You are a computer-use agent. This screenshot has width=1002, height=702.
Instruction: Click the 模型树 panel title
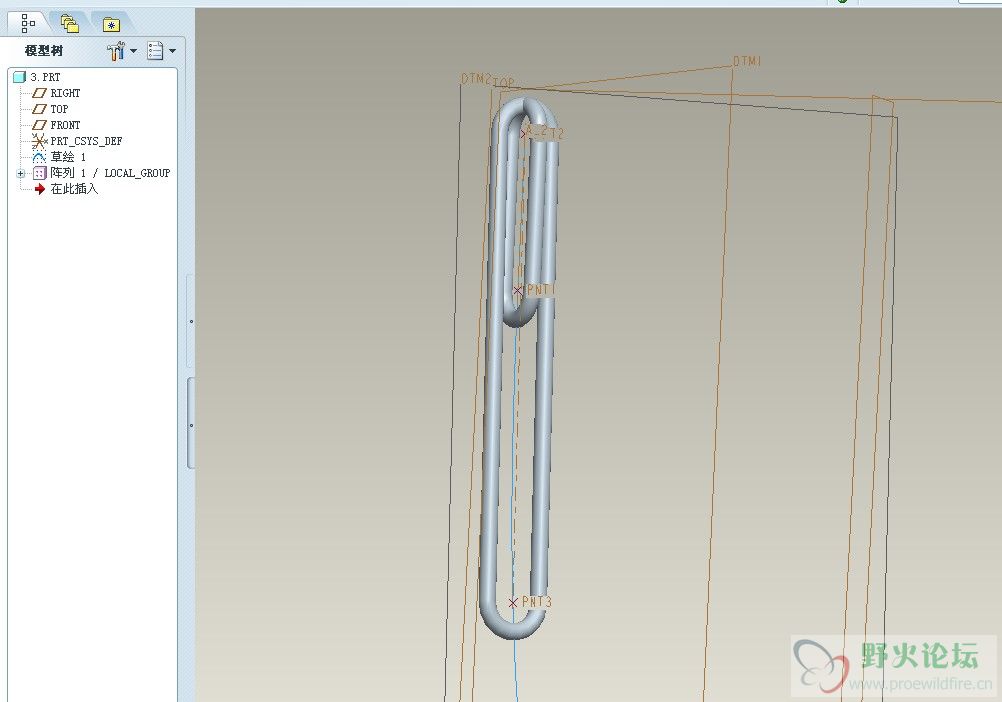(43, 50)
